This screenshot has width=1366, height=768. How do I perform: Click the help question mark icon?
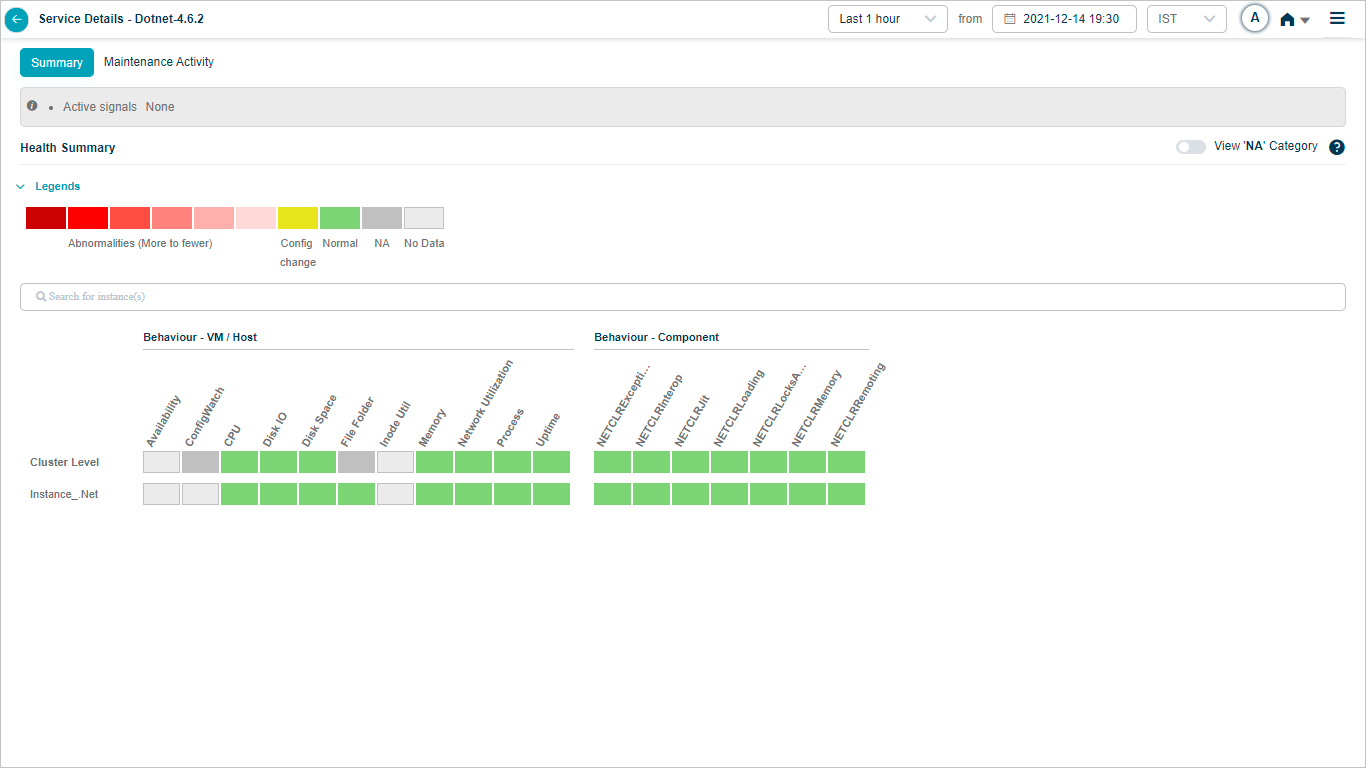tap(1337, 147)
